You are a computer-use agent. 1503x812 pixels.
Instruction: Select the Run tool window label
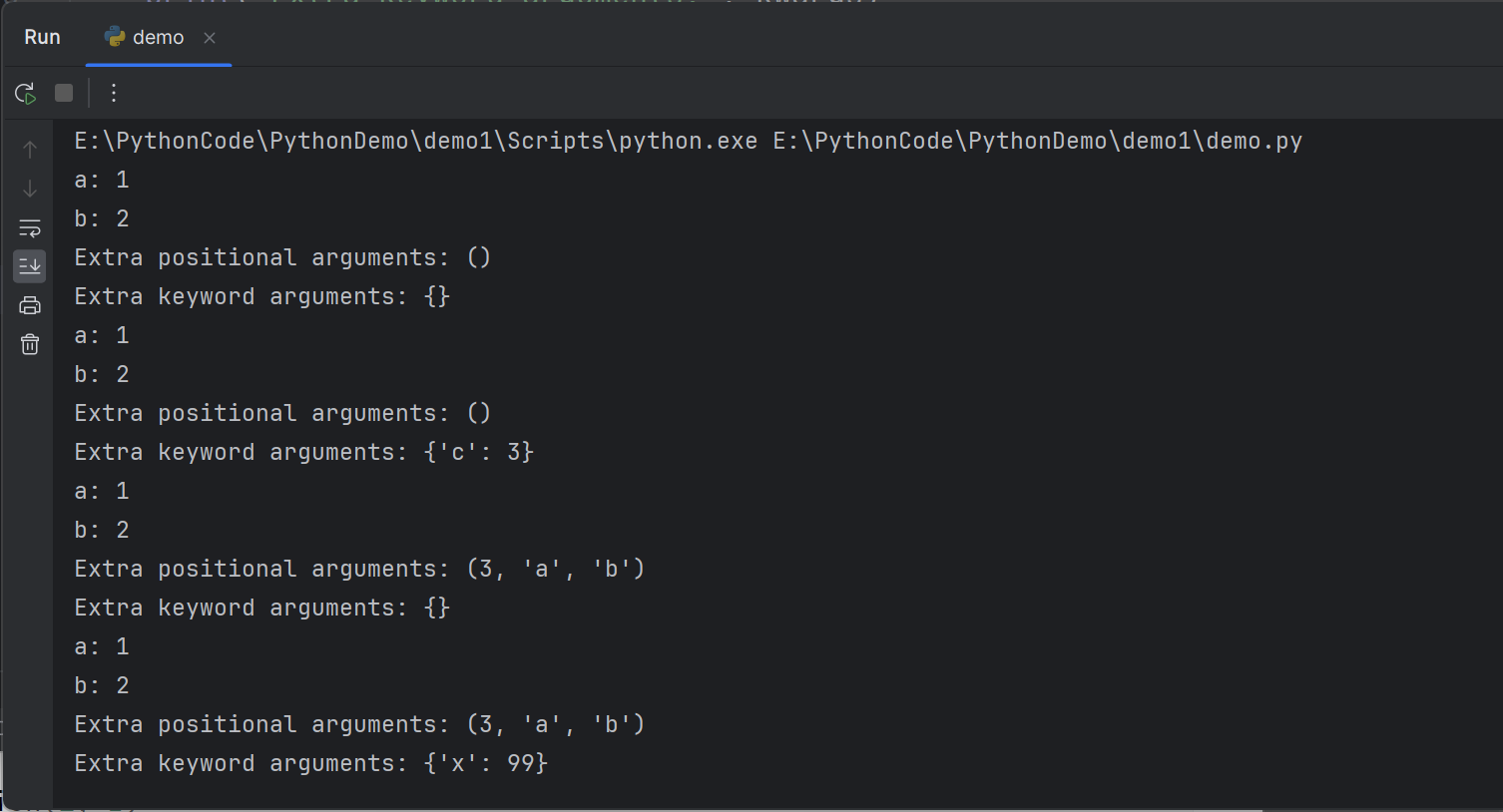coord(42,37)
